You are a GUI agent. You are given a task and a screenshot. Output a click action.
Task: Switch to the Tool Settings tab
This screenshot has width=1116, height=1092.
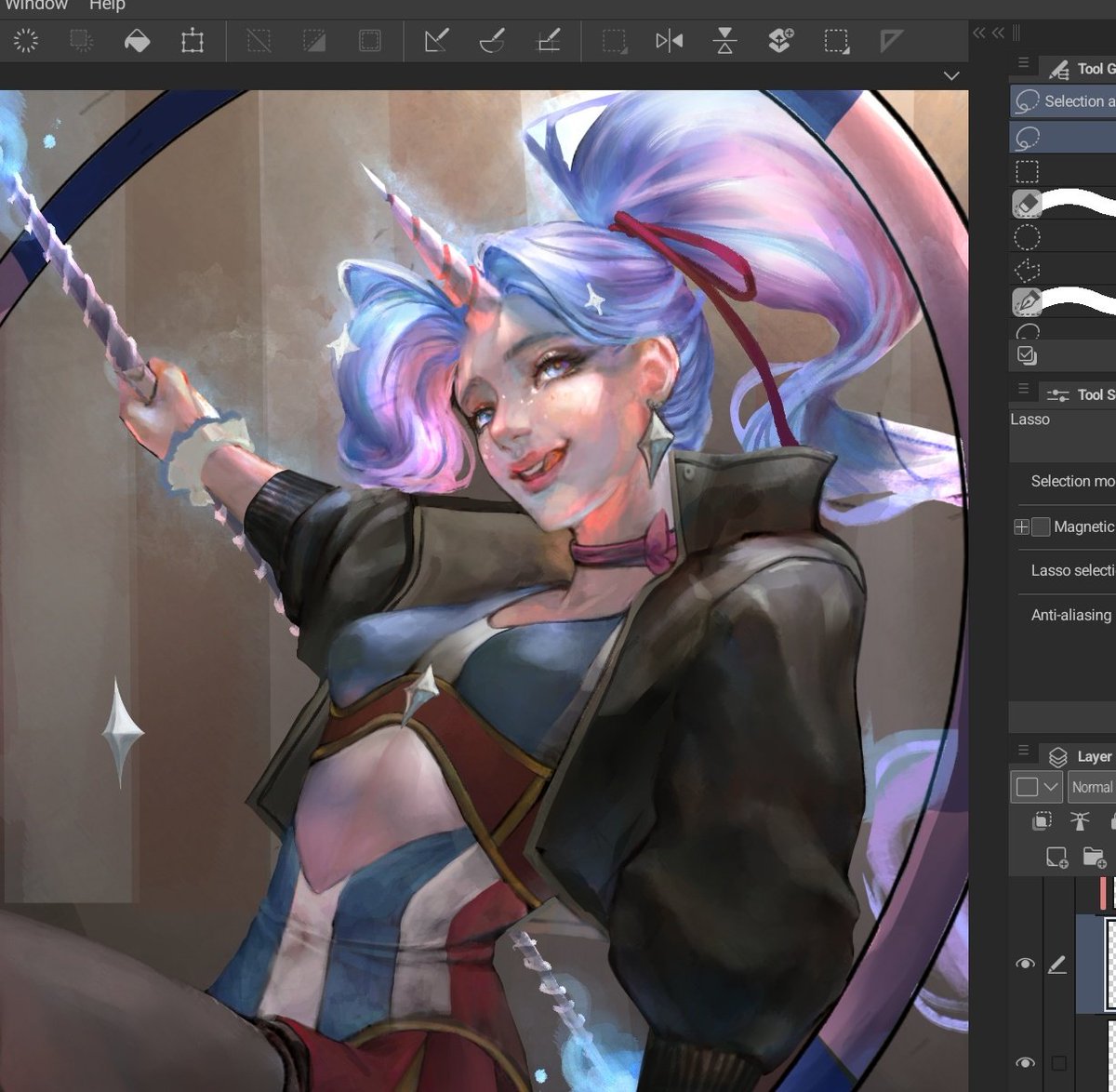click(x=1079, y=394)
